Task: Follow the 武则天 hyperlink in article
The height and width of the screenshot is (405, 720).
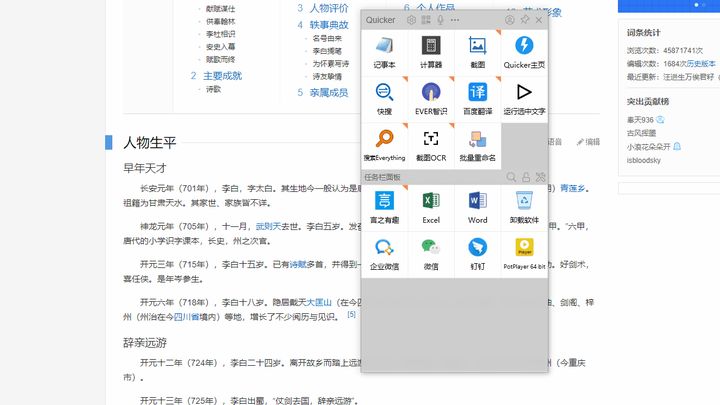Action: click(x=268, y=226)
